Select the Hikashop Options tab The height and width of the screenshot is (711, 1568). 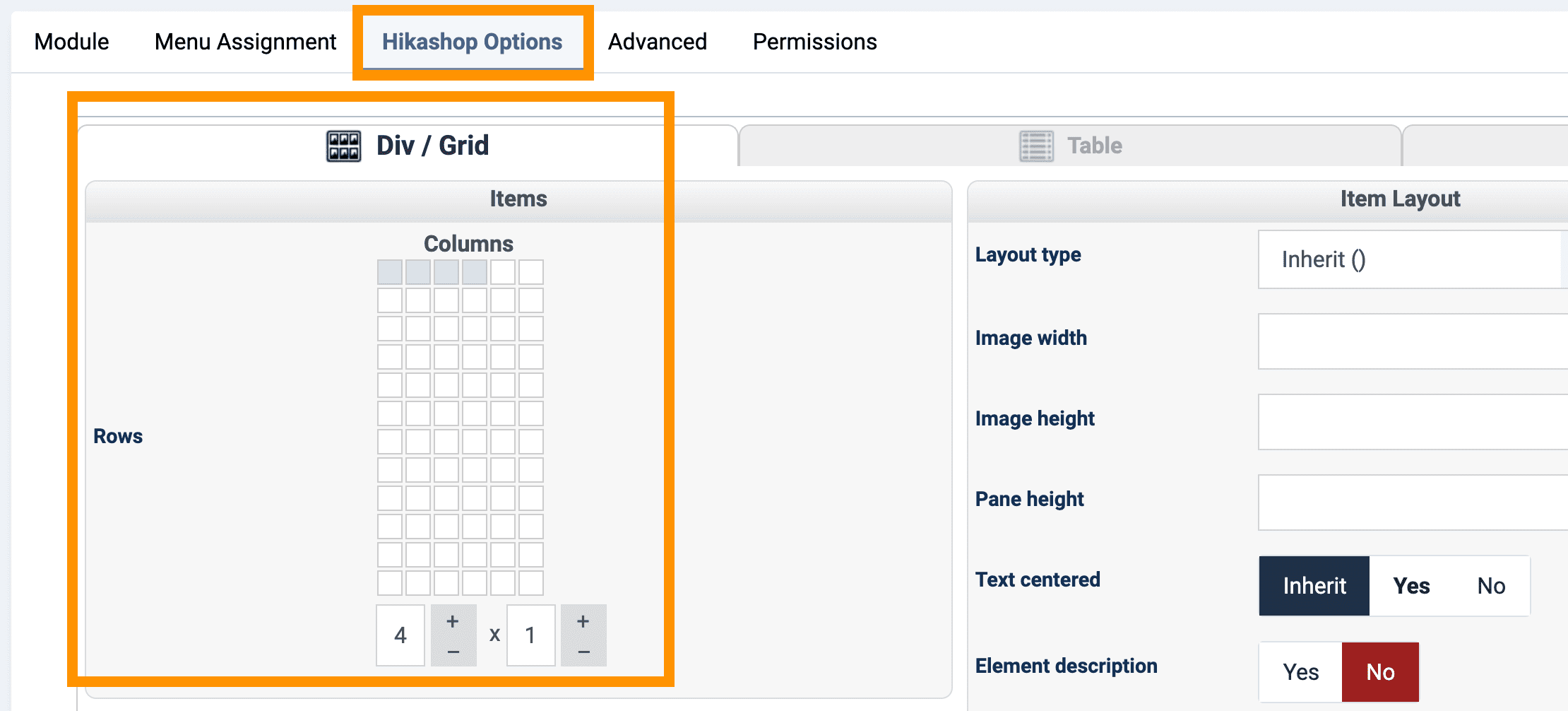473,42
